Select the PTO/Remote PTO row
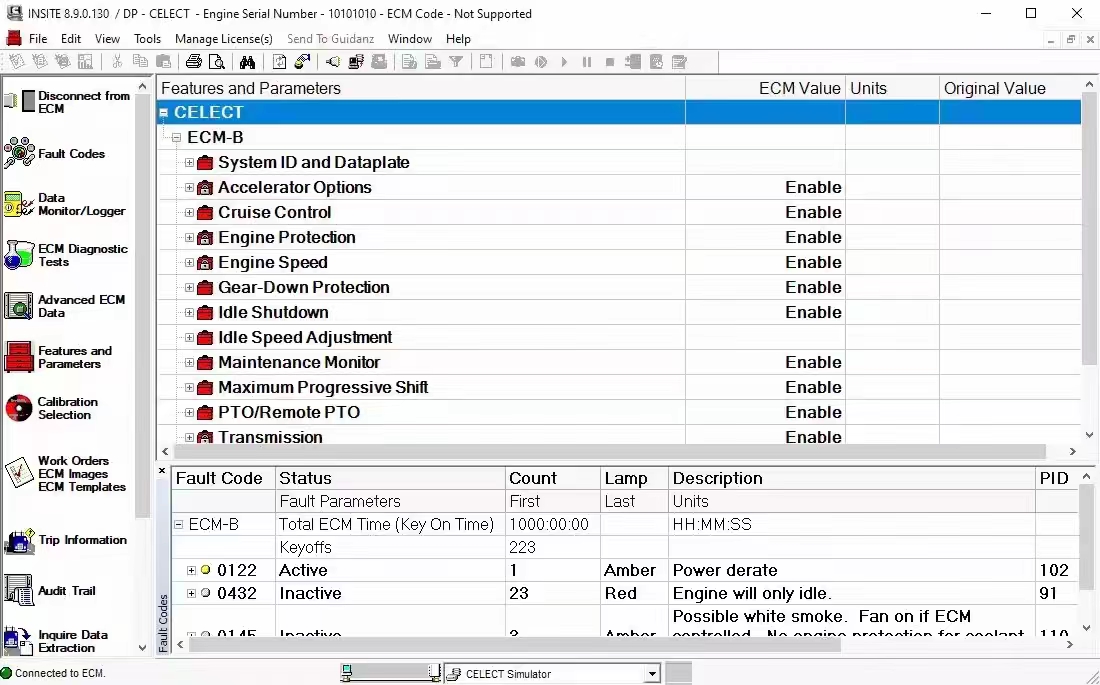1100x685 pixels. coord(619,412)
